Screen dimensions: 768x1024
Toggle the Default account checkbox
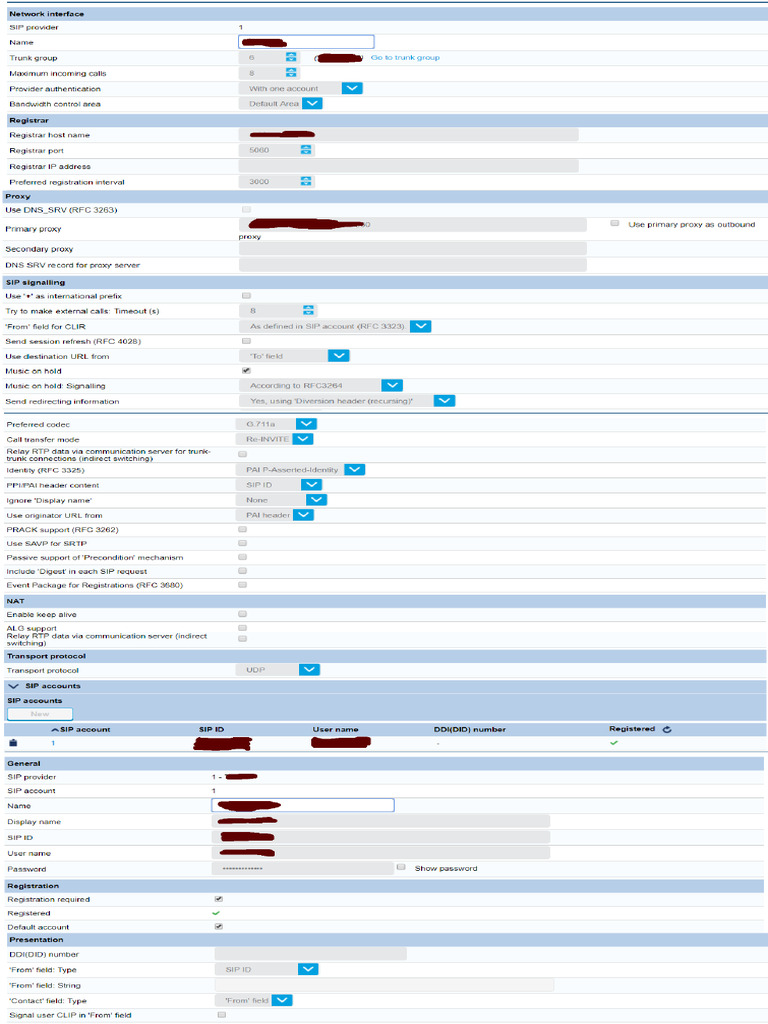[x=219, y=927]
